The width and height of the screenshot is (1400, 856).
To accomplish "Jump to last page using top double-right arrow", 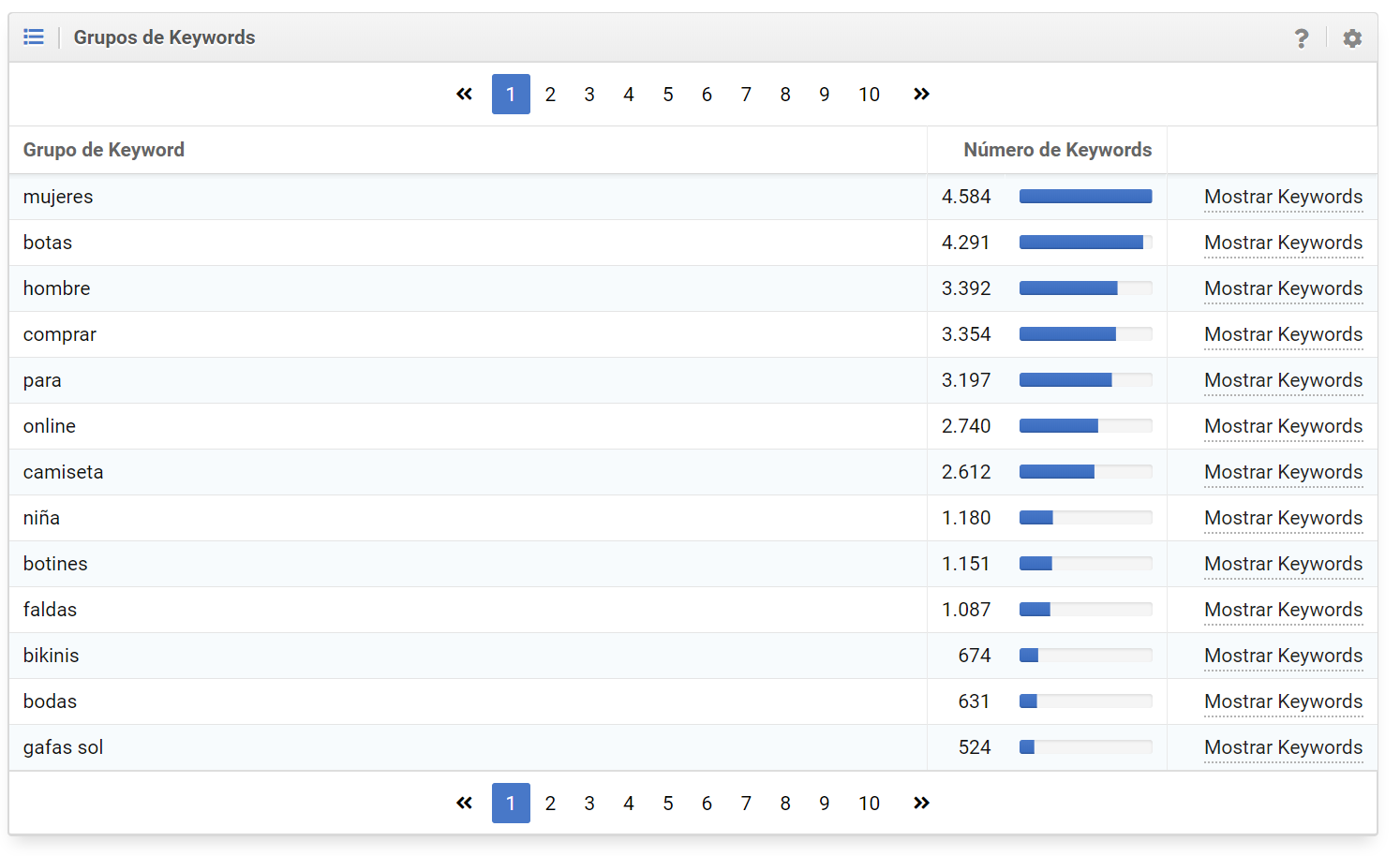I will tap(921, 95).
